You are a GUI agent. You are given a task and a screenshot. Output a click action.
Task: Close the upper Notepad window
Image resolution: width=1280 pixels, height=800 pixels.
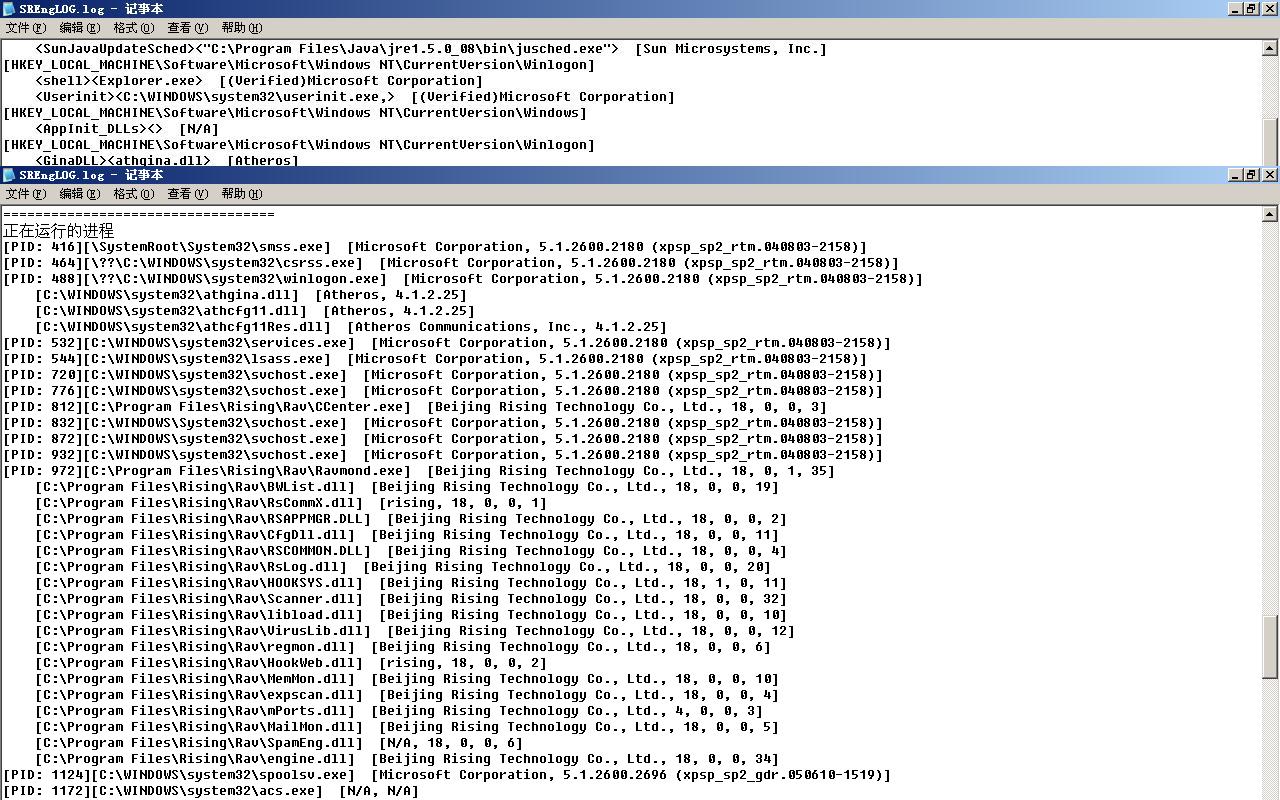(x=1270, y=9)
